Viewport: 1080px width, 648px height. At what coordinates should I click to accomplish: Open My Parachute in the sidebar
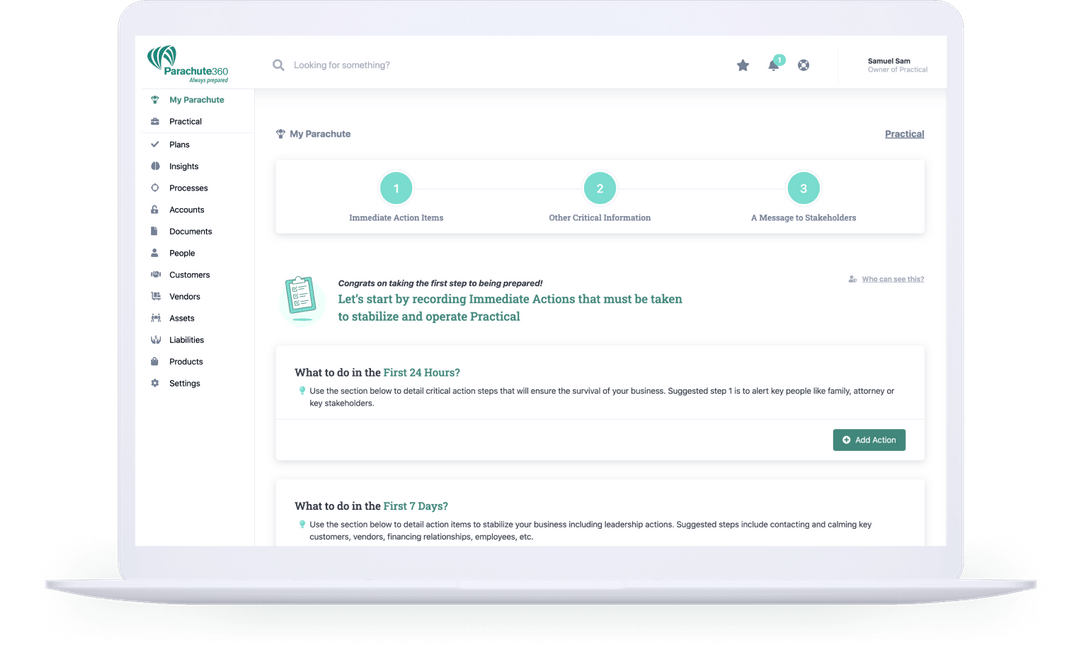click(x=197, y=100)
